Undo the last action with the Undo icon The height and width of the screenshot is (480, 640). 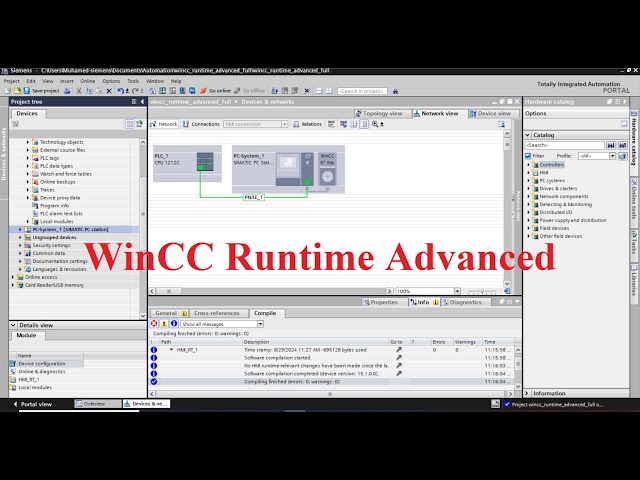pos(120,91)
